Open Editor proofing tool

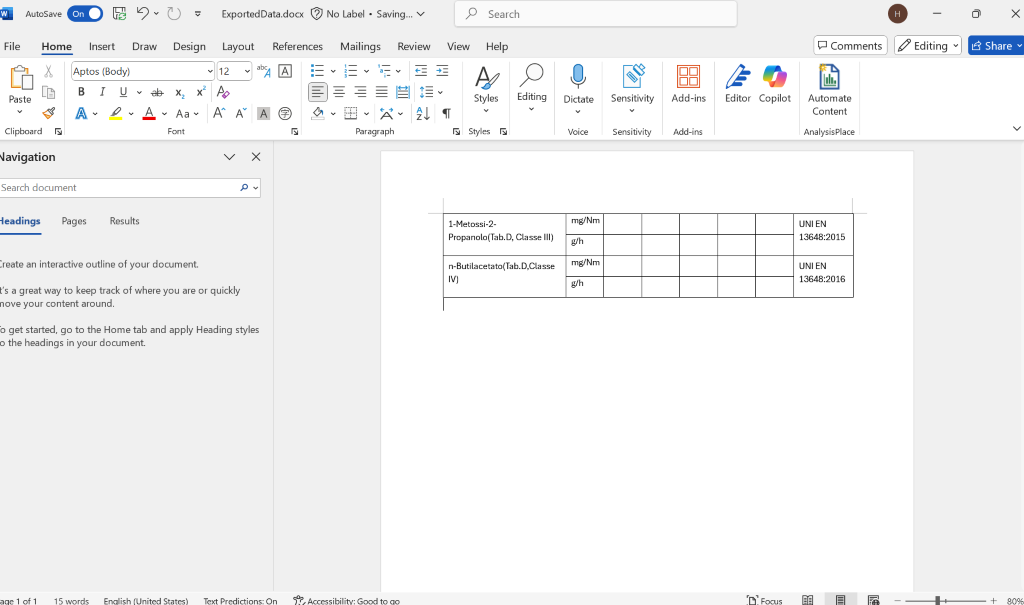pos(737,84)
